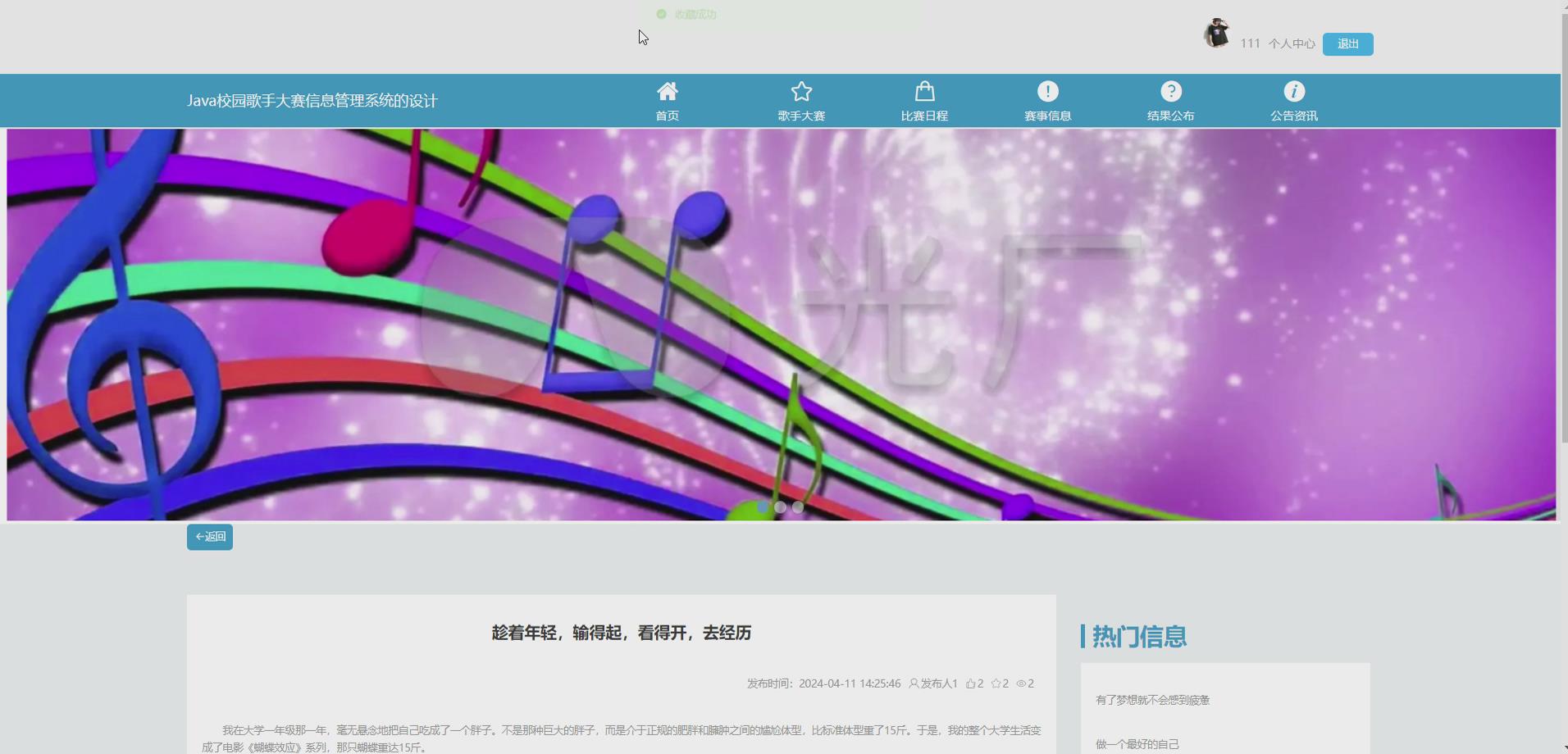Click the publish time 2024-04-11 14:25:46
The height and width of the screenshot is (754, 1568).
tap(850, 684)
